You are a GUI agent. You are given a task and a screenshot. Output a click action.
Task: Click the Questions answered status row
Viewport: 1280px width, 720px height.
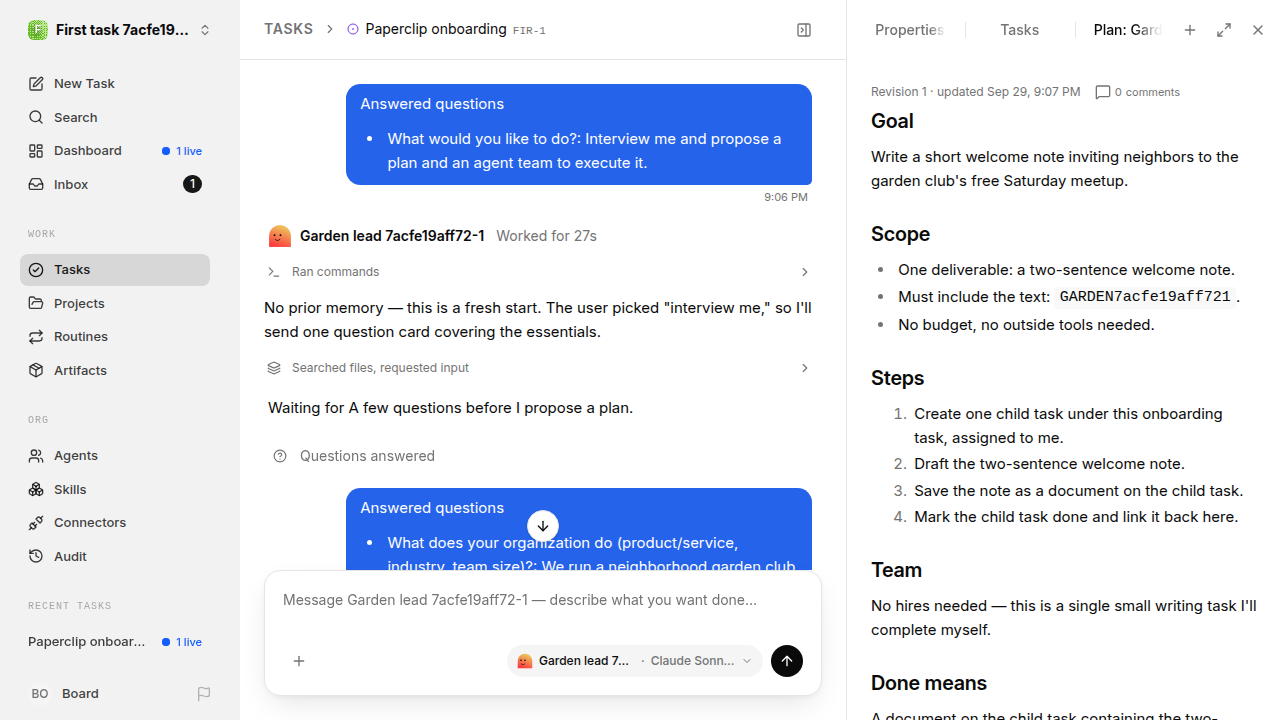(354, 456)
